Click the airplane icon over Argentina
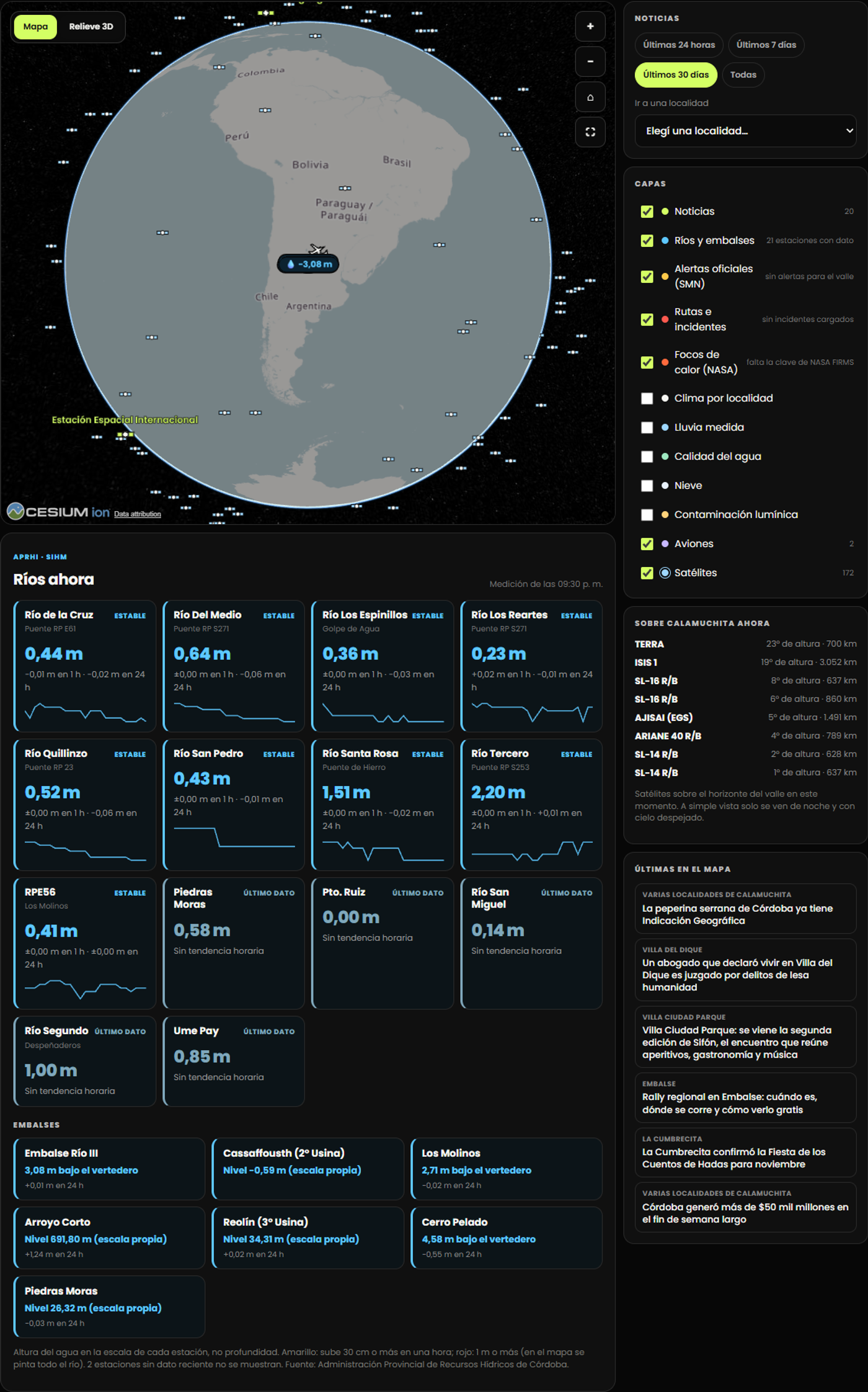The height and width of the screenshot is (1392, 868). [x=318, y=249]
